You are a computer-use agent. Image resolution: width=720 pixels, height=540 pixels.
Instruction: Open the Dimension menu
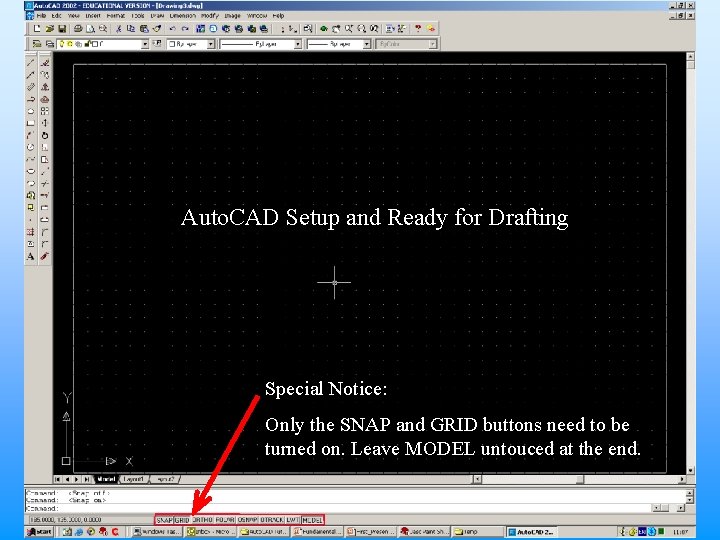click(183, 16)
